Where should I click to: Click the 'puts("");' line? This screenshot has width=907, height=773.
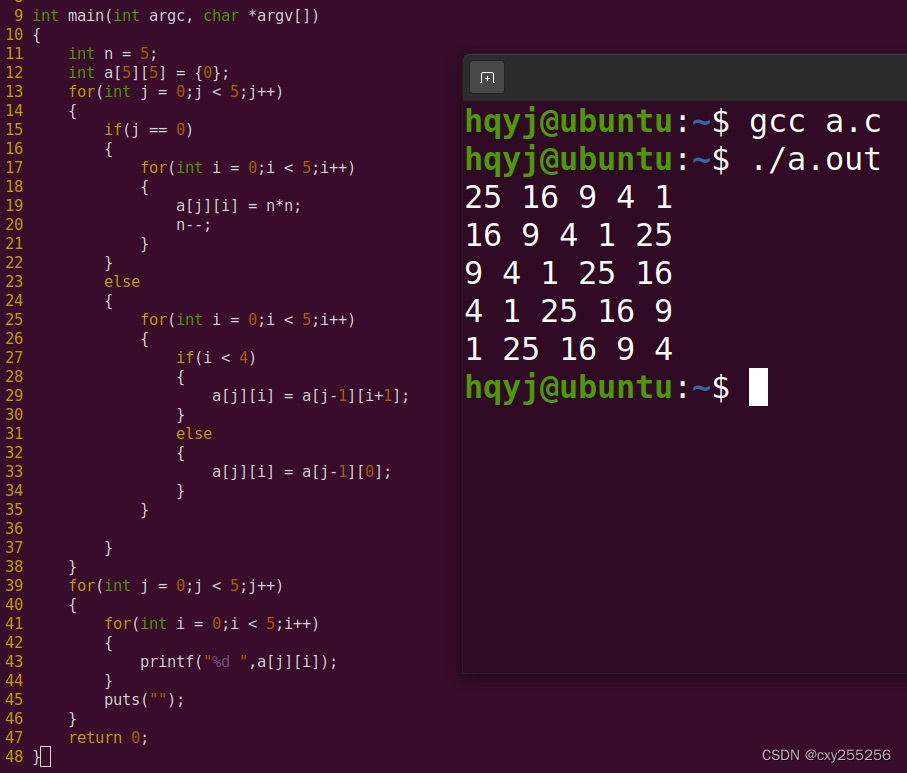click(x=144, y=700)
